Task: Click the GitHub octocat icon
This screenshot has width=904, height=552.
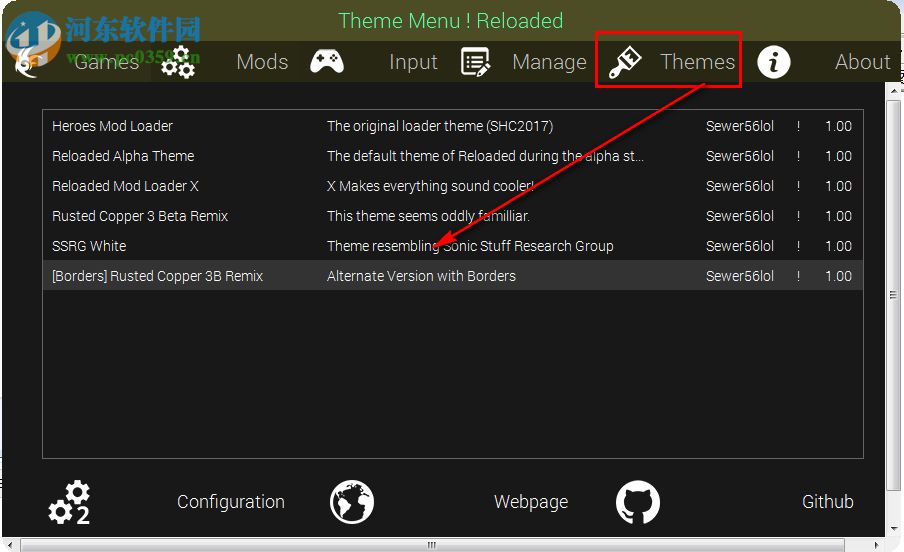Action: 638,502
